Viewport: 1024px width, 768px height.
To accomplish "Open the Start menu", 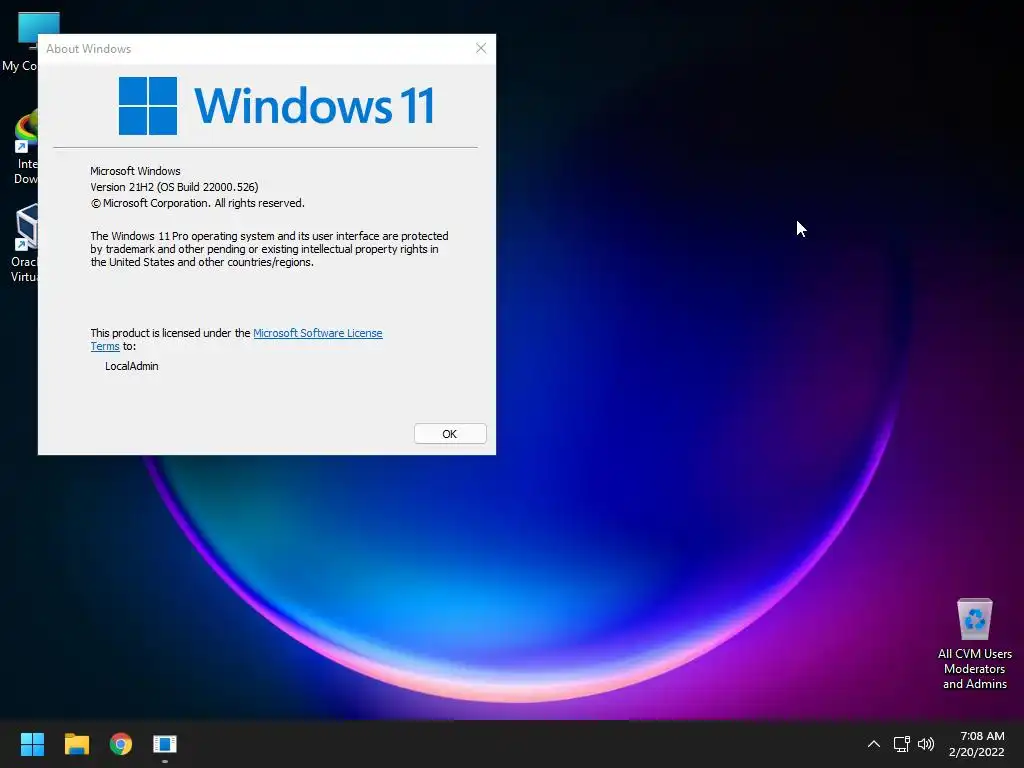I will coord(32,744).
